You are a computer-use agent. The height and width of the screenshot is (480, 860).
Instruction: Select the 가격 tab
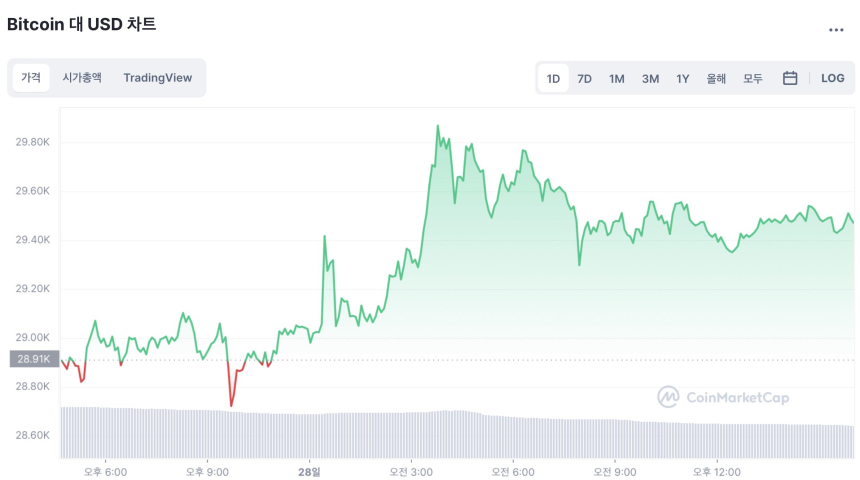[31, 78]
